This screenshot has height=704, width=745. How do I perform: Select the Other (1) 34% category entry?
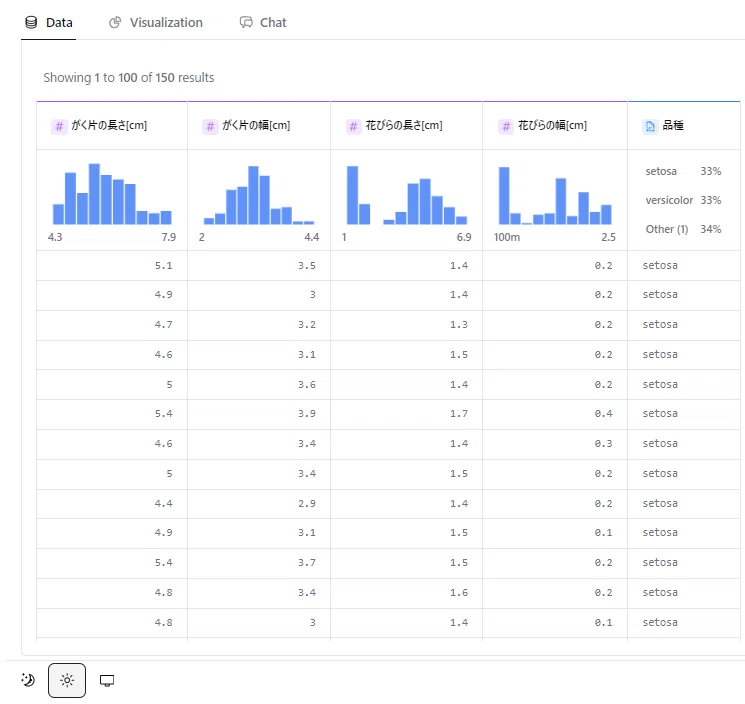click(683, 229)
